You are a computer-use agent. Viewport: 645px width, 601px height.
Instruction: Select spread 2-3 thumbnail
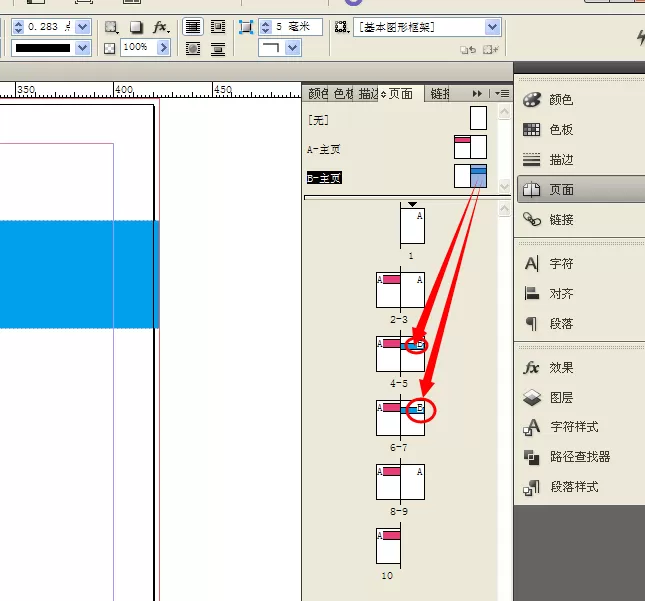coord(400,290)
